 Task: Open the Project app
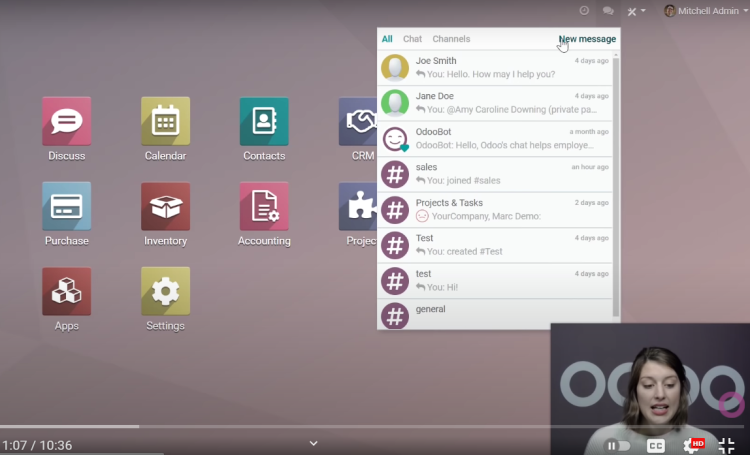click(358, 206)
